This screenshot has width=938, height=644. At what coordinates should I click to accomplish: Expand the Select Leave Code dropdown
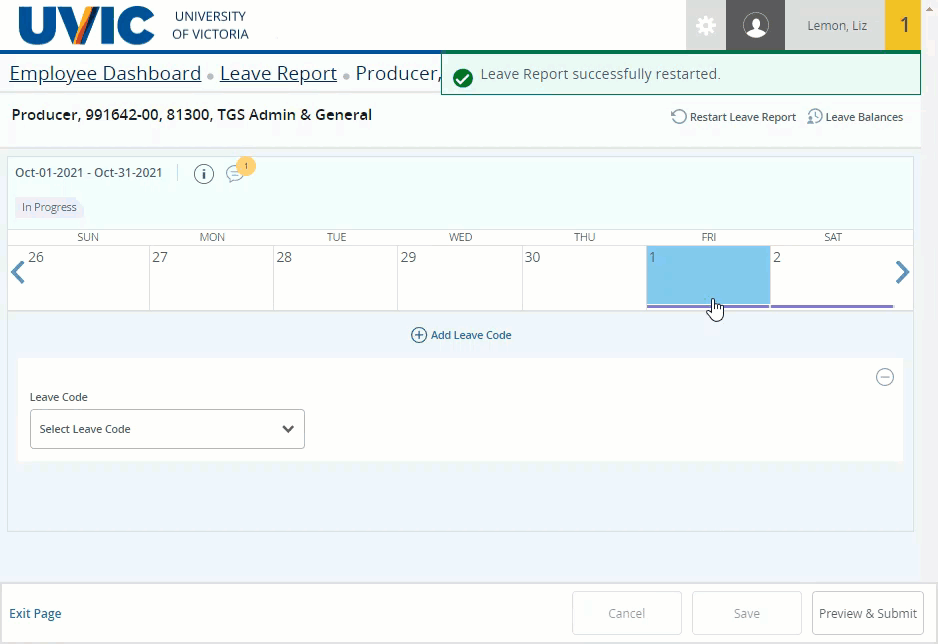(167, 429)
